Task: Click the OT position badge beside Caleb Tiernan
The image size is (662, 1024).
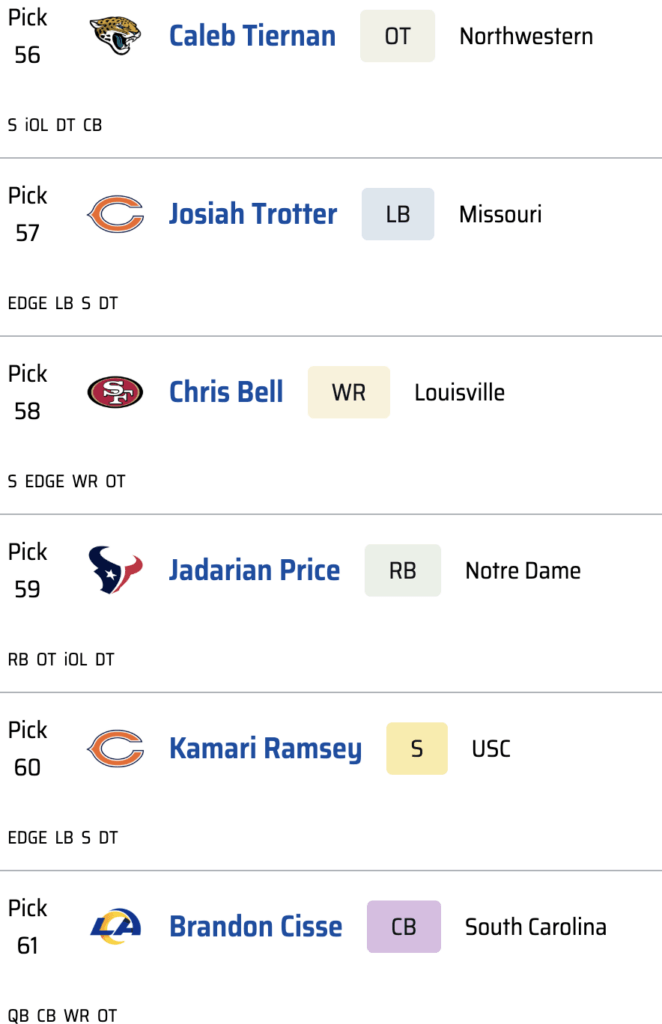Action: (397, 36)
